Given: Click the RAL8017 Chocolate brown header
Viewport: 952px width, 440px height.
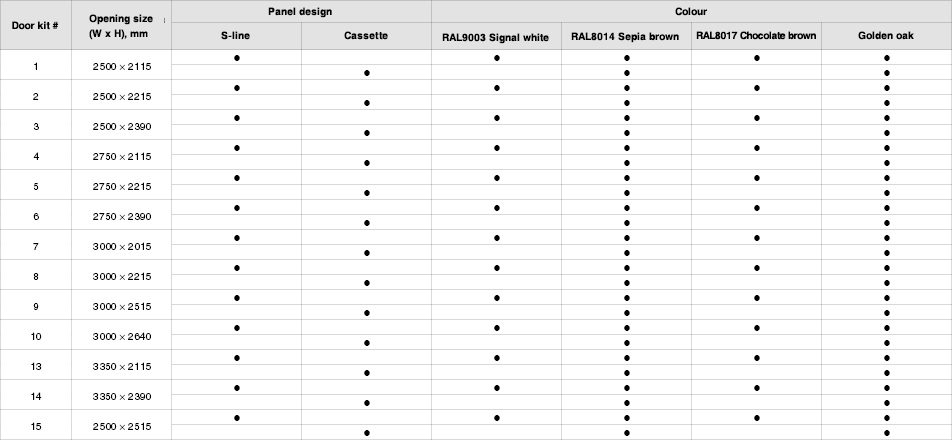Looking at the screenshot, I should click(x=756, y=36).
